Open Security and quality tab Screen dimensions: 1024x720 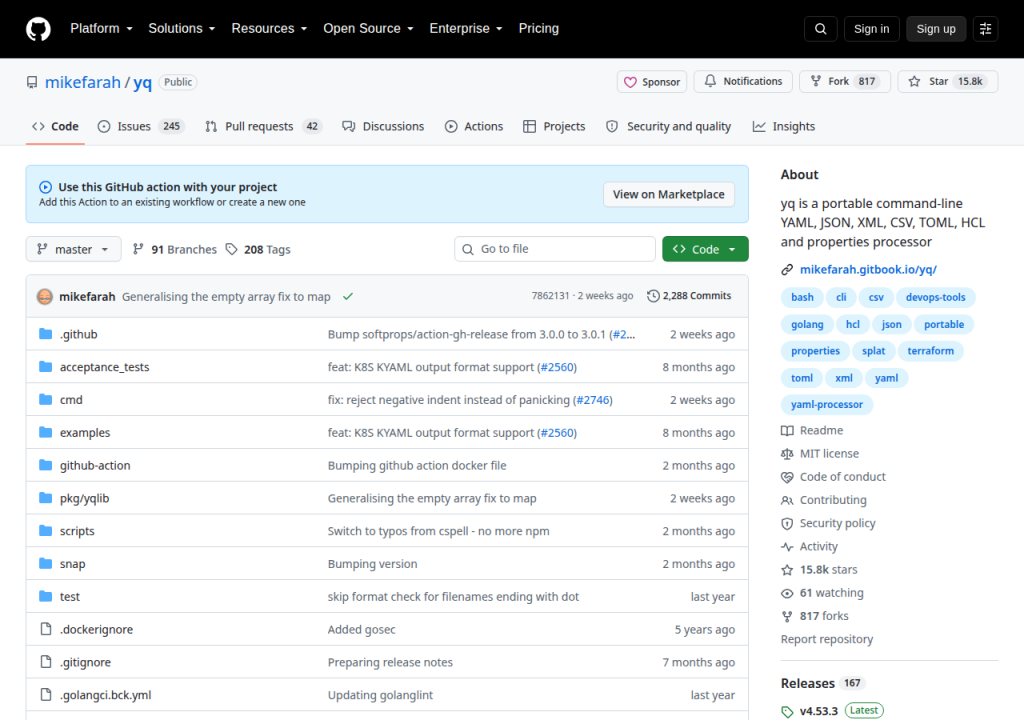coord(669,126)
